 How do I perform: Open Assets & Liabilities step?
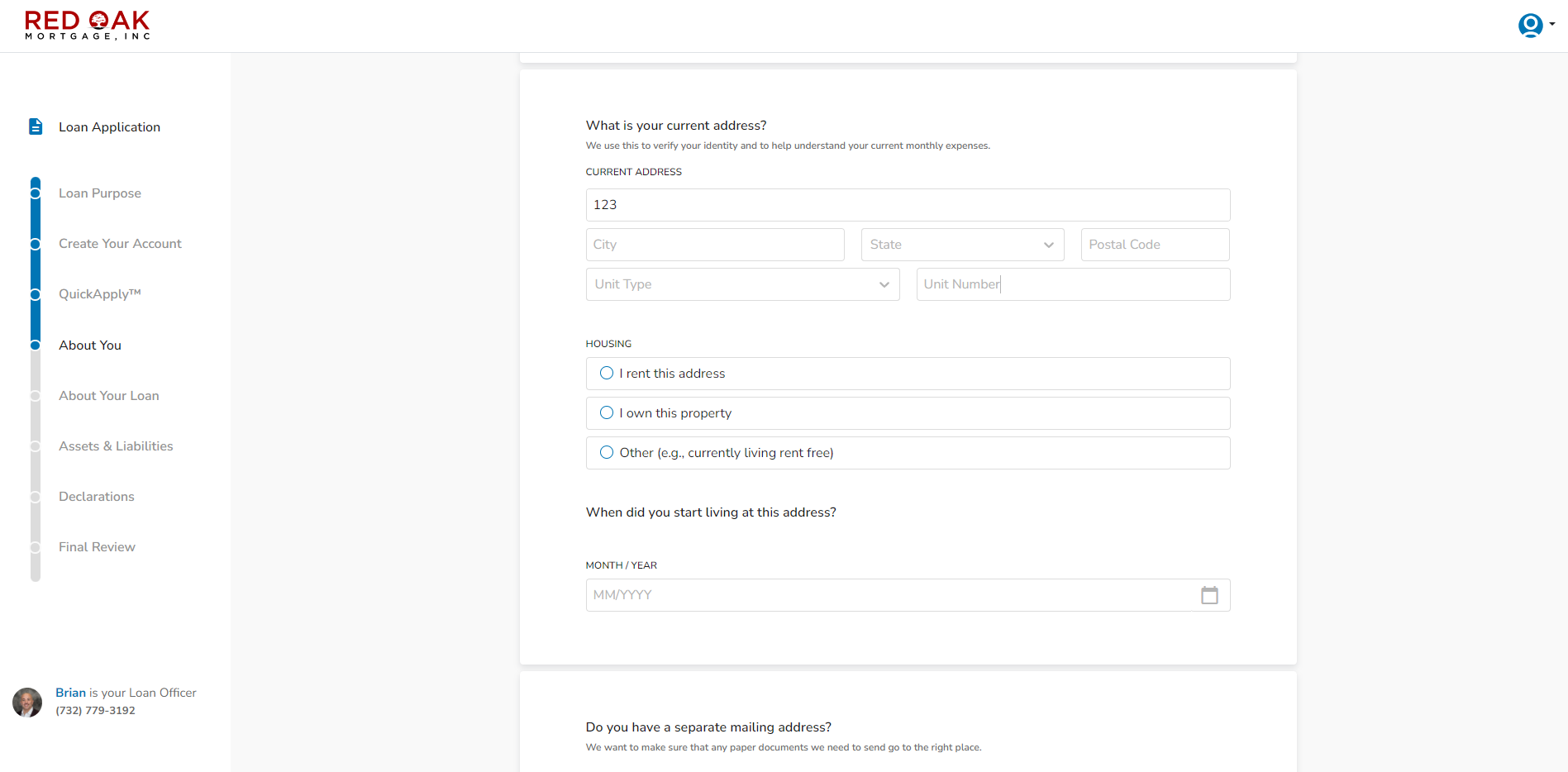[x=116, y=446]
